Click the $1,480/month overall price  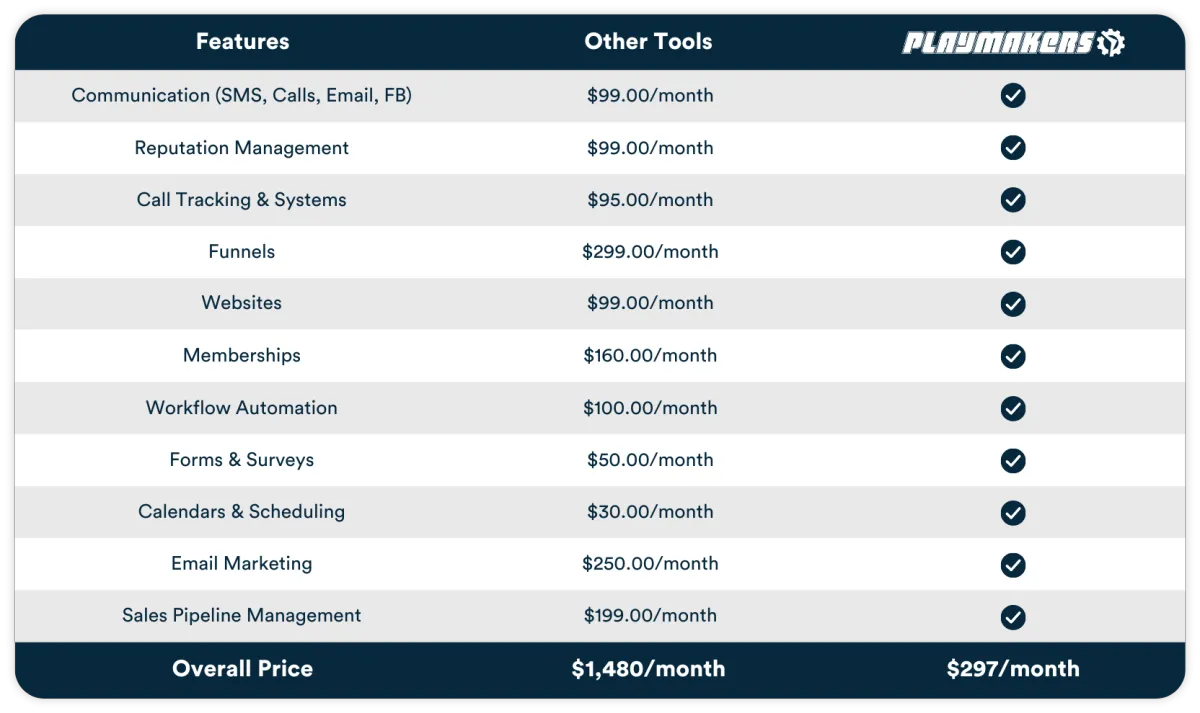648,669
